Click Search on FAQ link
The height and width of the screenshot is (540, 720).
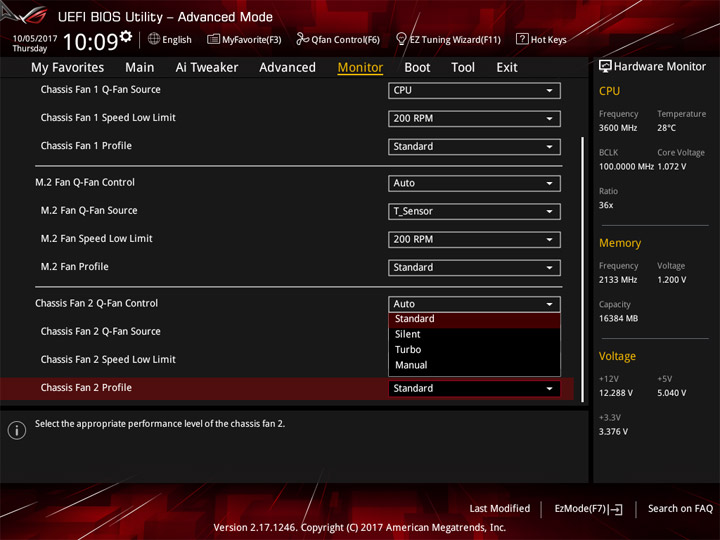point(681,509)
